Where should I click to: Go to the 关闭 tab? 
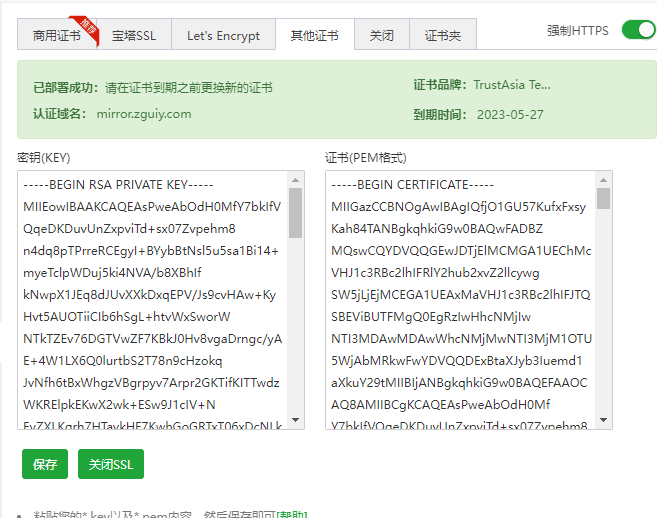click(381, 36)
